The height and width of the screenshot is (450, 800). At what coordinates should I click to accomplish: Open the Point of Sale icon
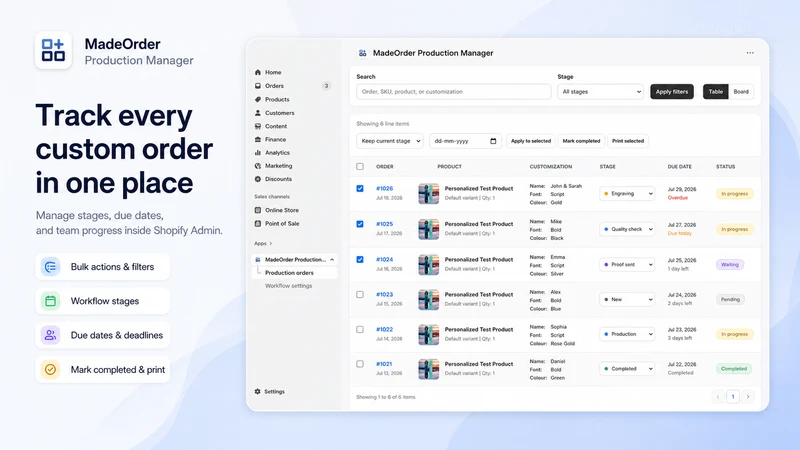pyautogui.click(x=258, y=223)
